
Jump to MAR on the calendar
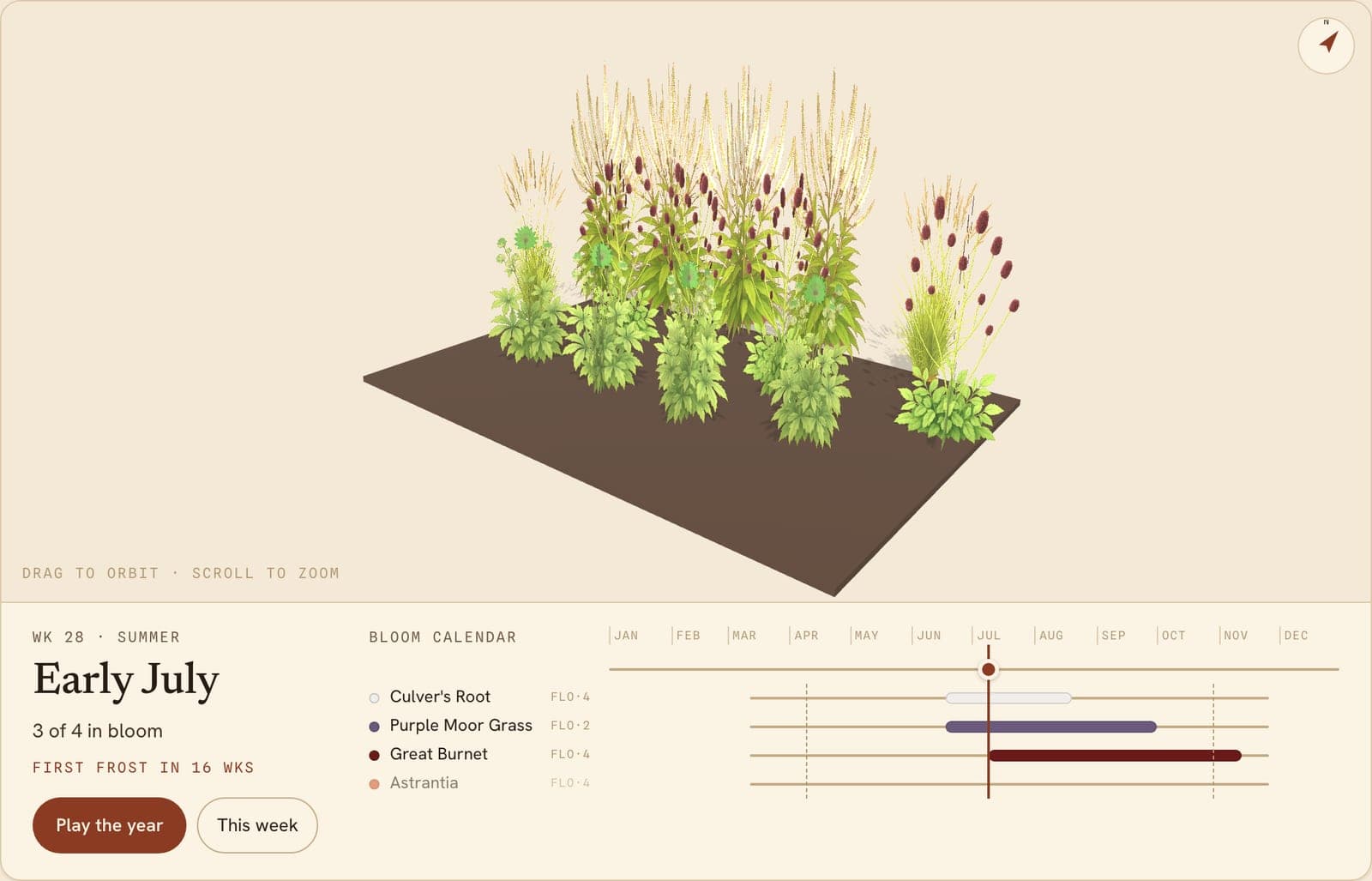point(744,636)
